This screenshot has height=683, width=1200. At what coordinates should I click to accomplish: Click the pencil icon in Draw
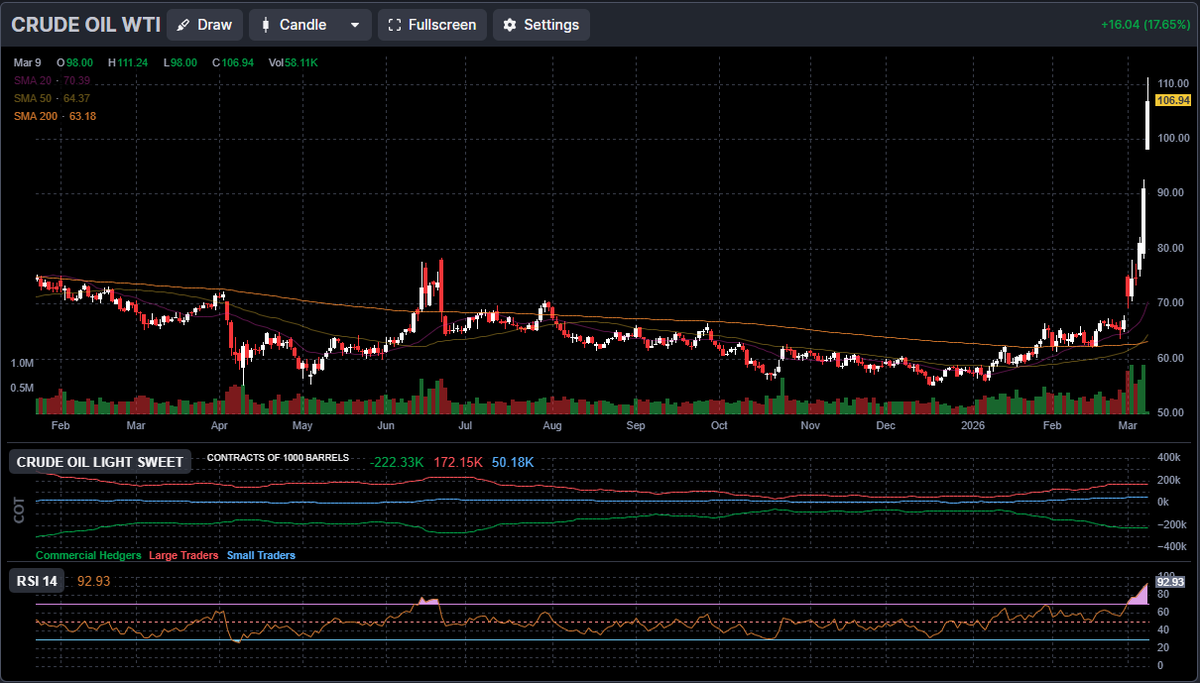(183, 25)
